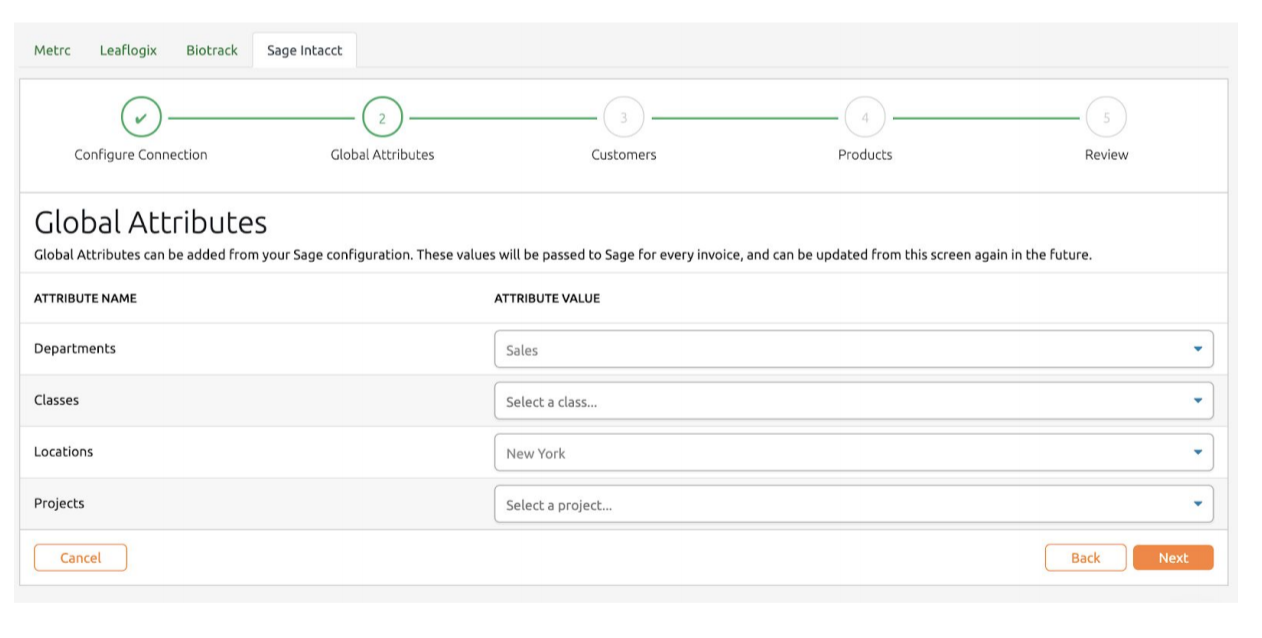The width and height of the screenshot is (1262, 638).
Task: Cancel the Sage configuration
Action: click(x=80, y=558)
